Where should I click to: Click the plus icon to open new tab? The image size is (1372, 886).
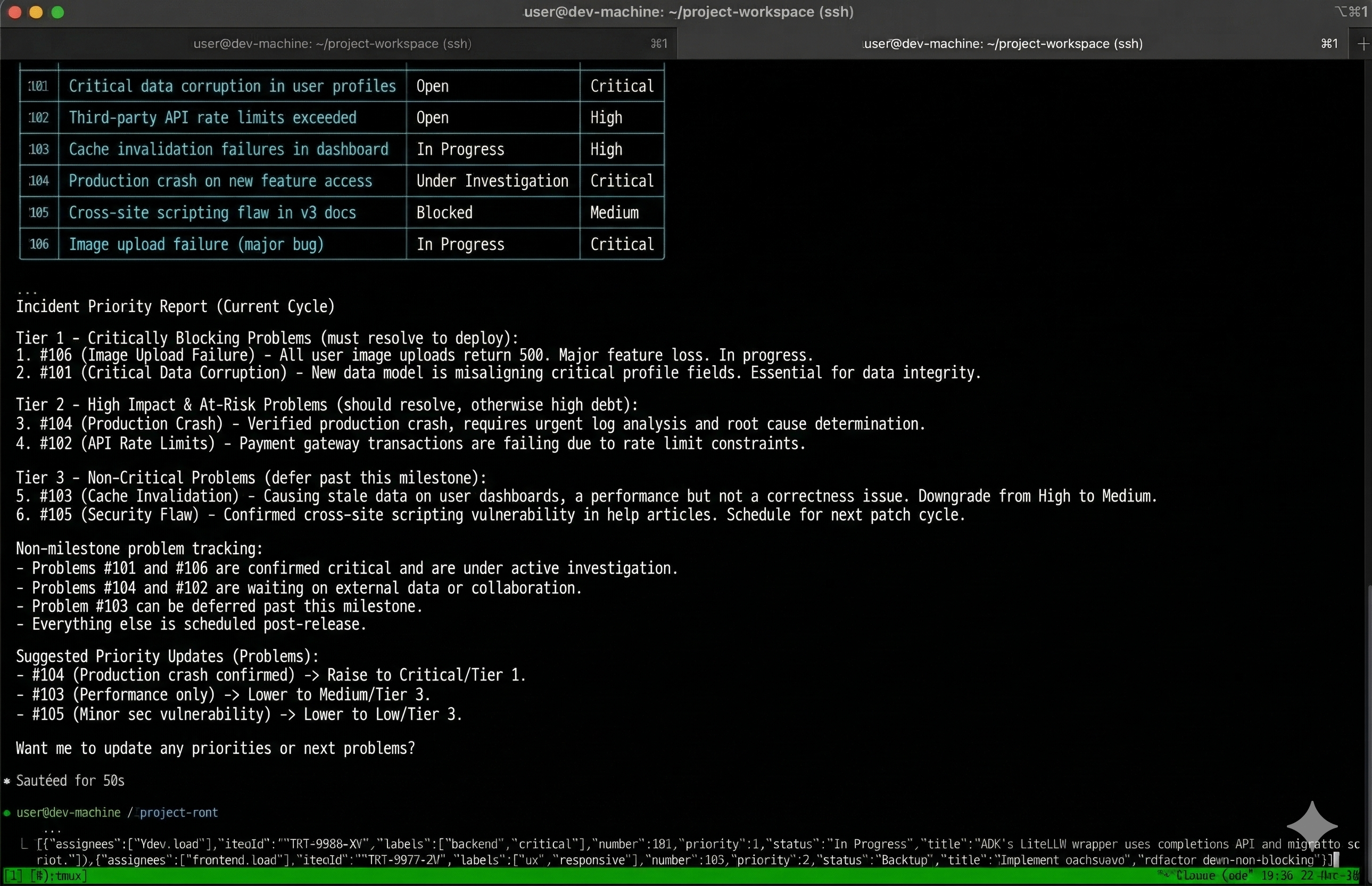[x=1362, y=44]
